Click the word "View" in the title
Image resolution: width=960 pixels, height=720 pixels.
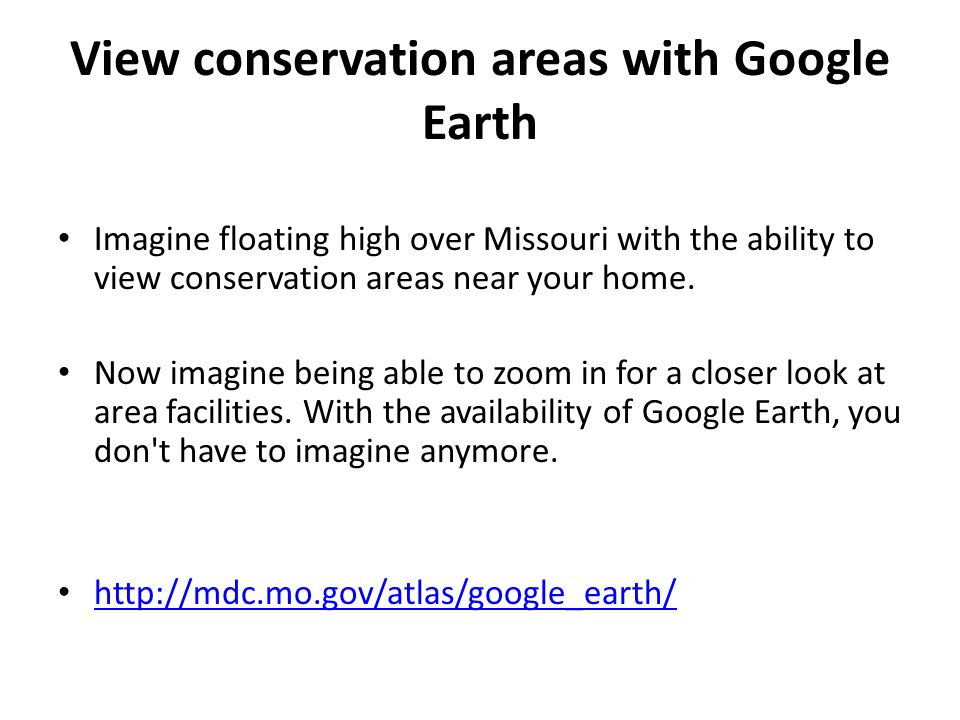pos(125,59)
